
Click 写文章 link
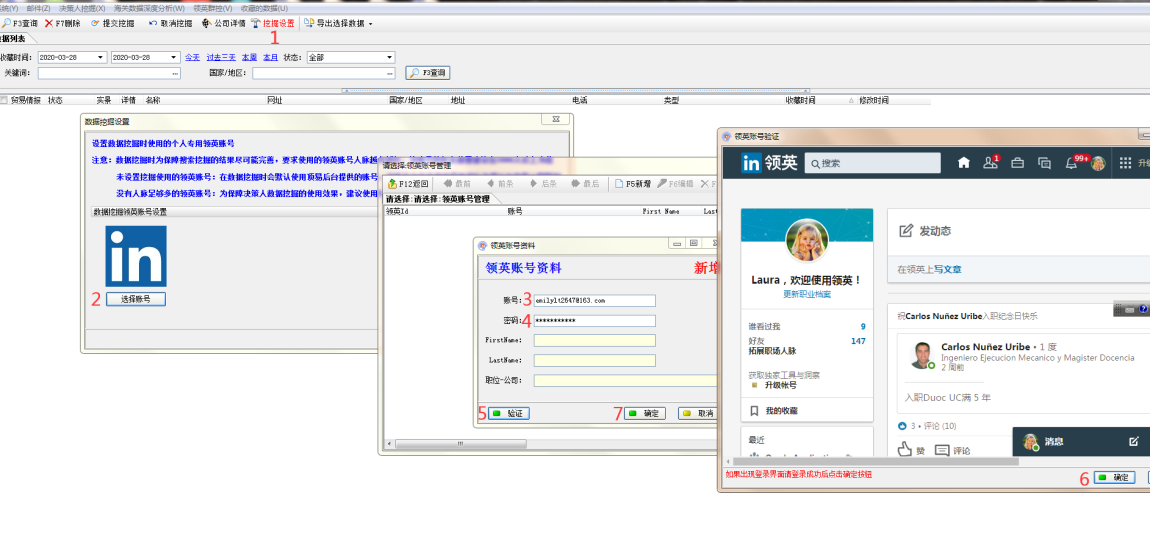(x=948, y=270)
